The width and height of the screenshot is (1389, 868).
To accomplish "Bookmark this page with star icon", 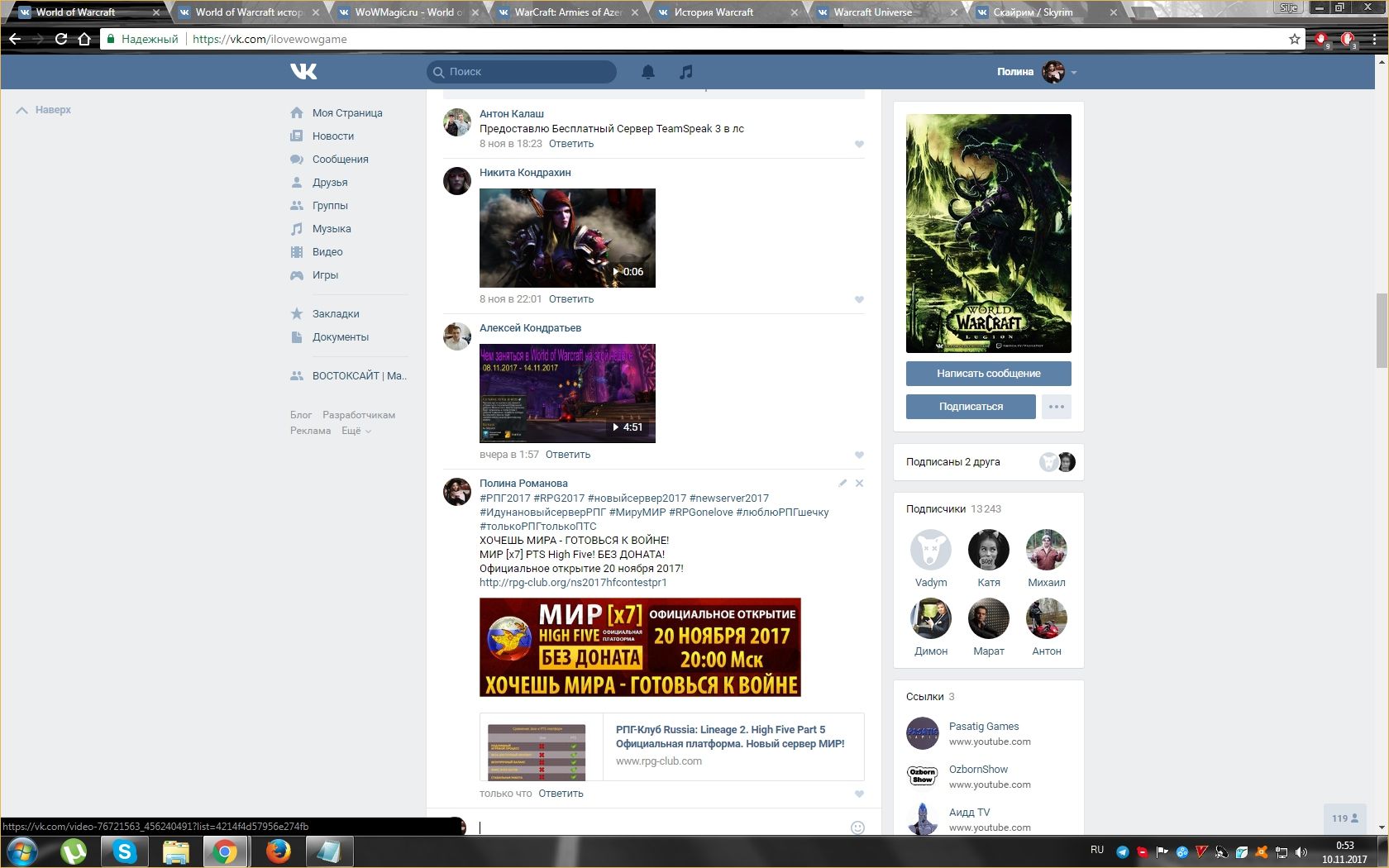I will [x=1295, y=39].
